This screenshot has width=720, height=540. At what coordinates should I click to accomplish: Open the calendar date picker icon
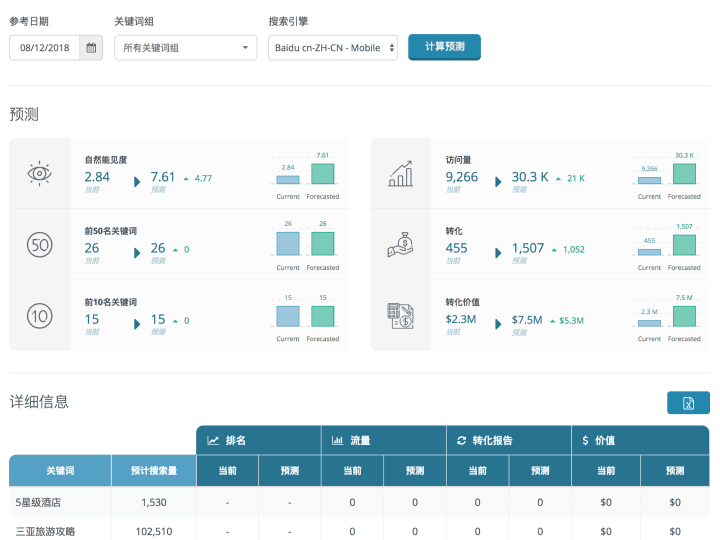click(91, 48)
